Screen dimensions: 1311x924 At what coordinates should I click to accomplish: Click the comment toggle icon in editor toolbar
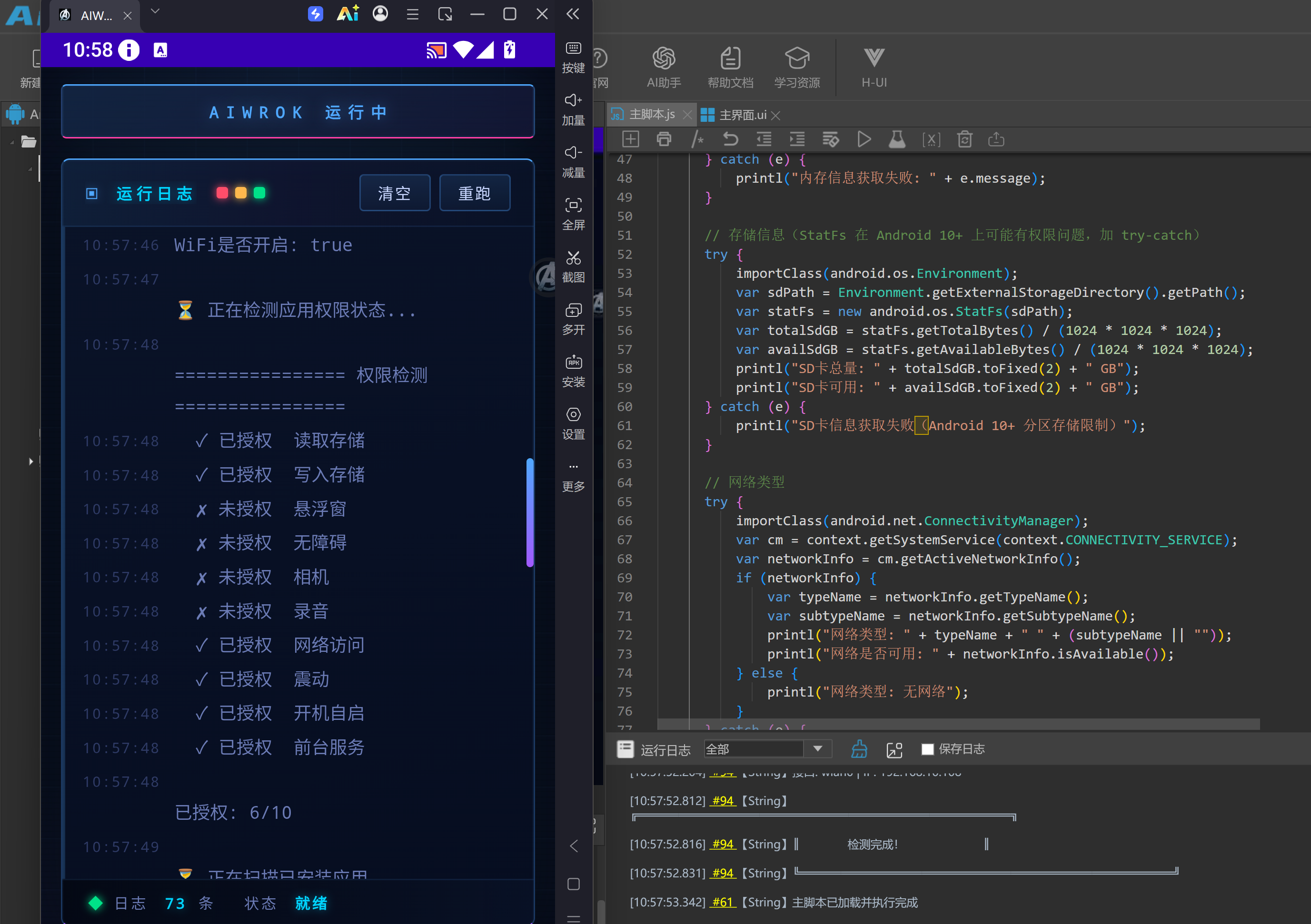696,139
